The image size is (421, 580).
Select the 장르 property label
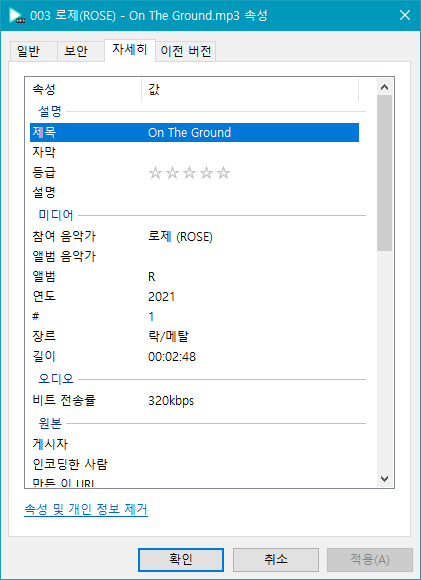tap(44, 337)
